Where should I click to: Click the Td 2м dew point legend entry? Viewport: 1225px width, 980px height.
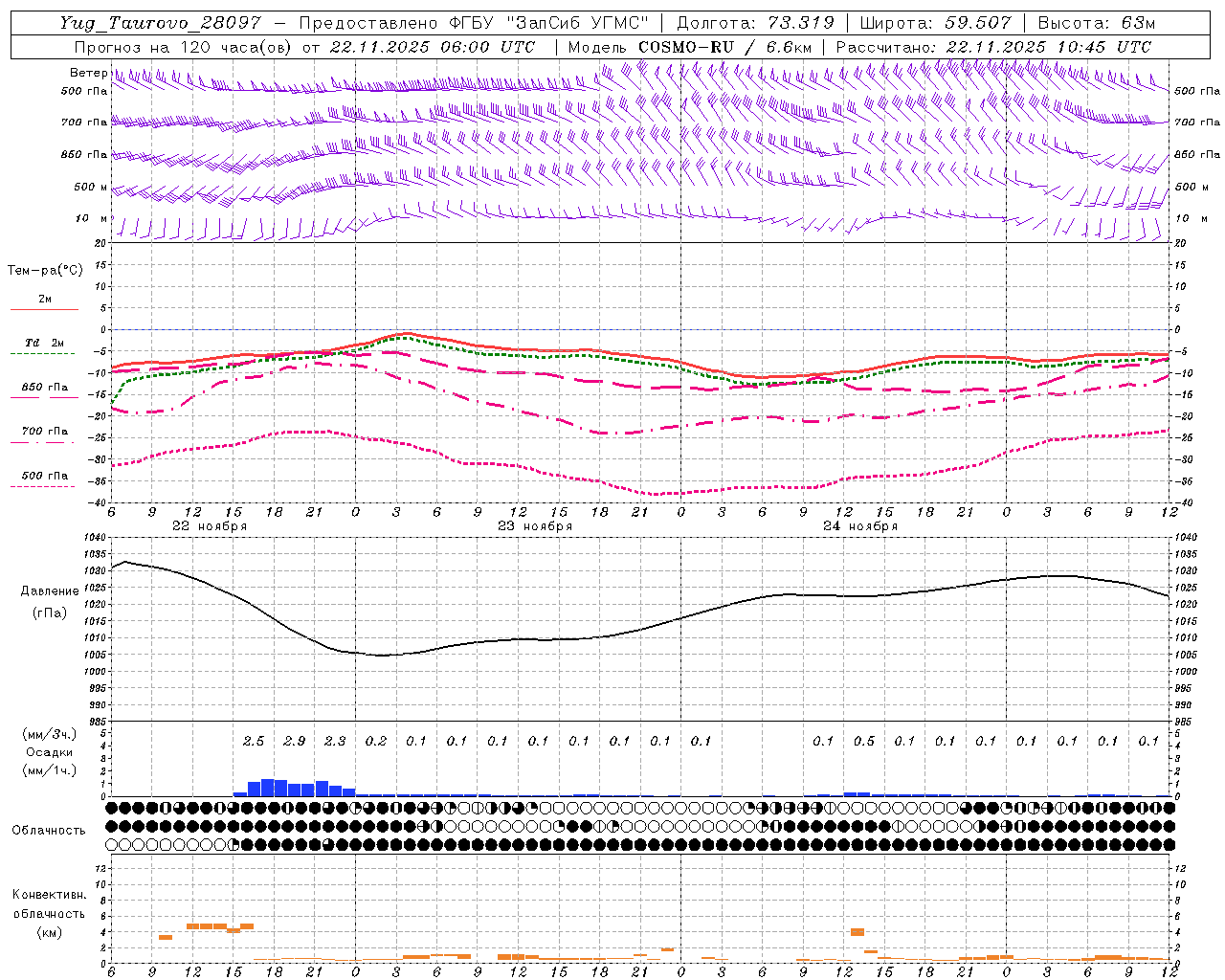(x=44, y=343)
